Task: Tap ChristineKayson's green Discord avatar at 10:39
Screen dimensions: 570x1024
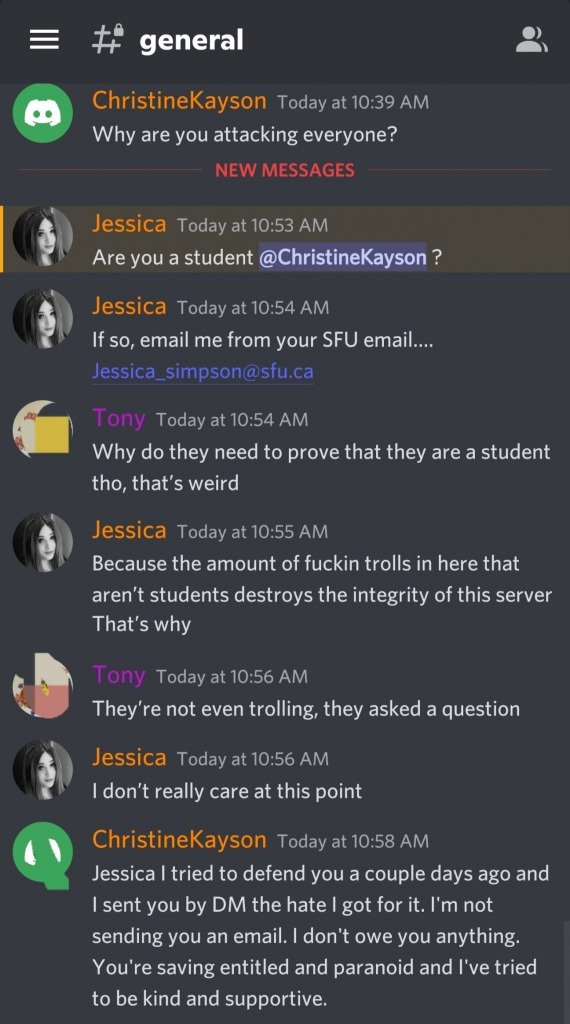Action: 43,113
